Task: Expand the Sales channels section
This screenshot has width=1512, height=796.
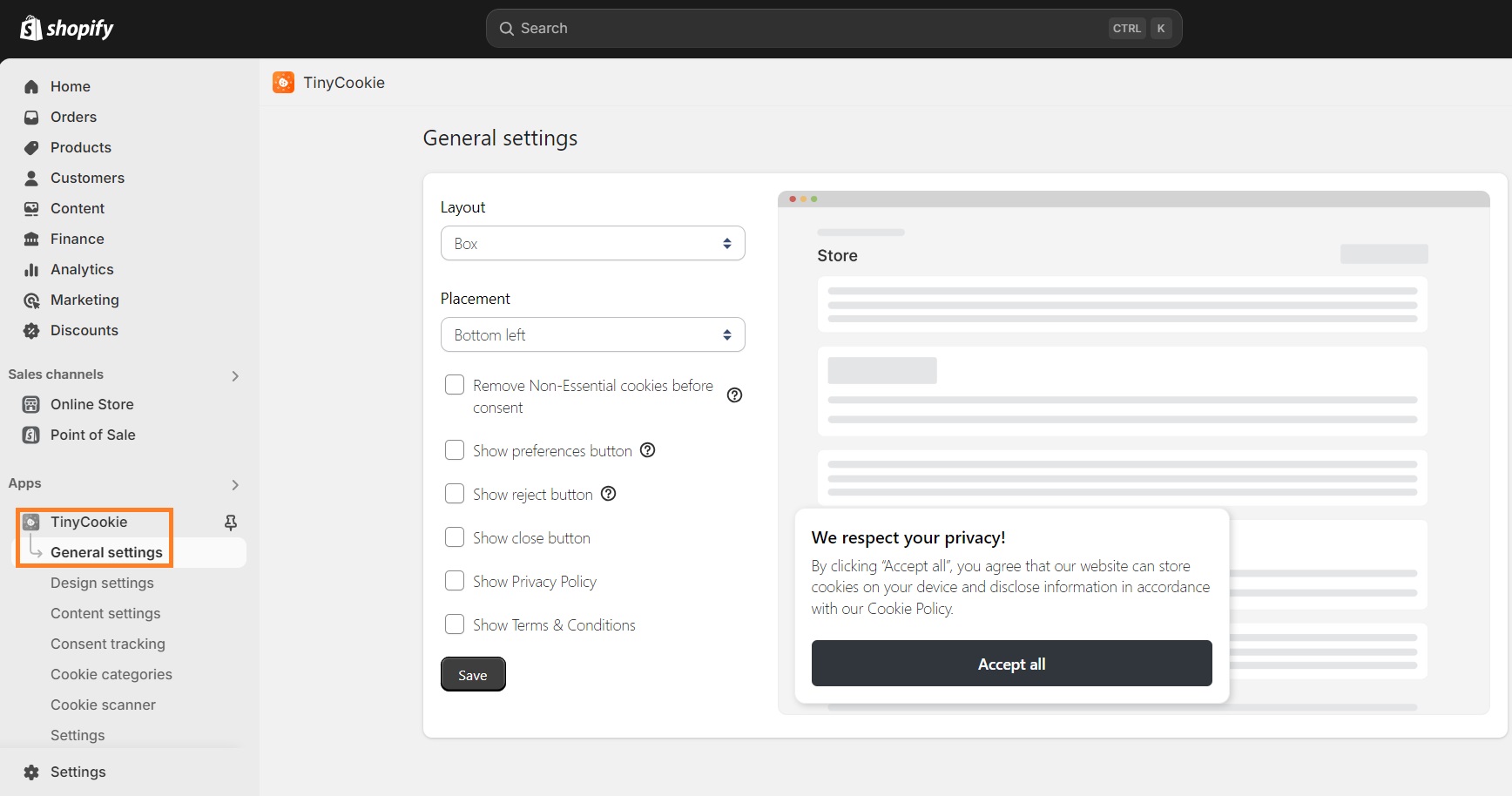Action: (x=235, y=375)
